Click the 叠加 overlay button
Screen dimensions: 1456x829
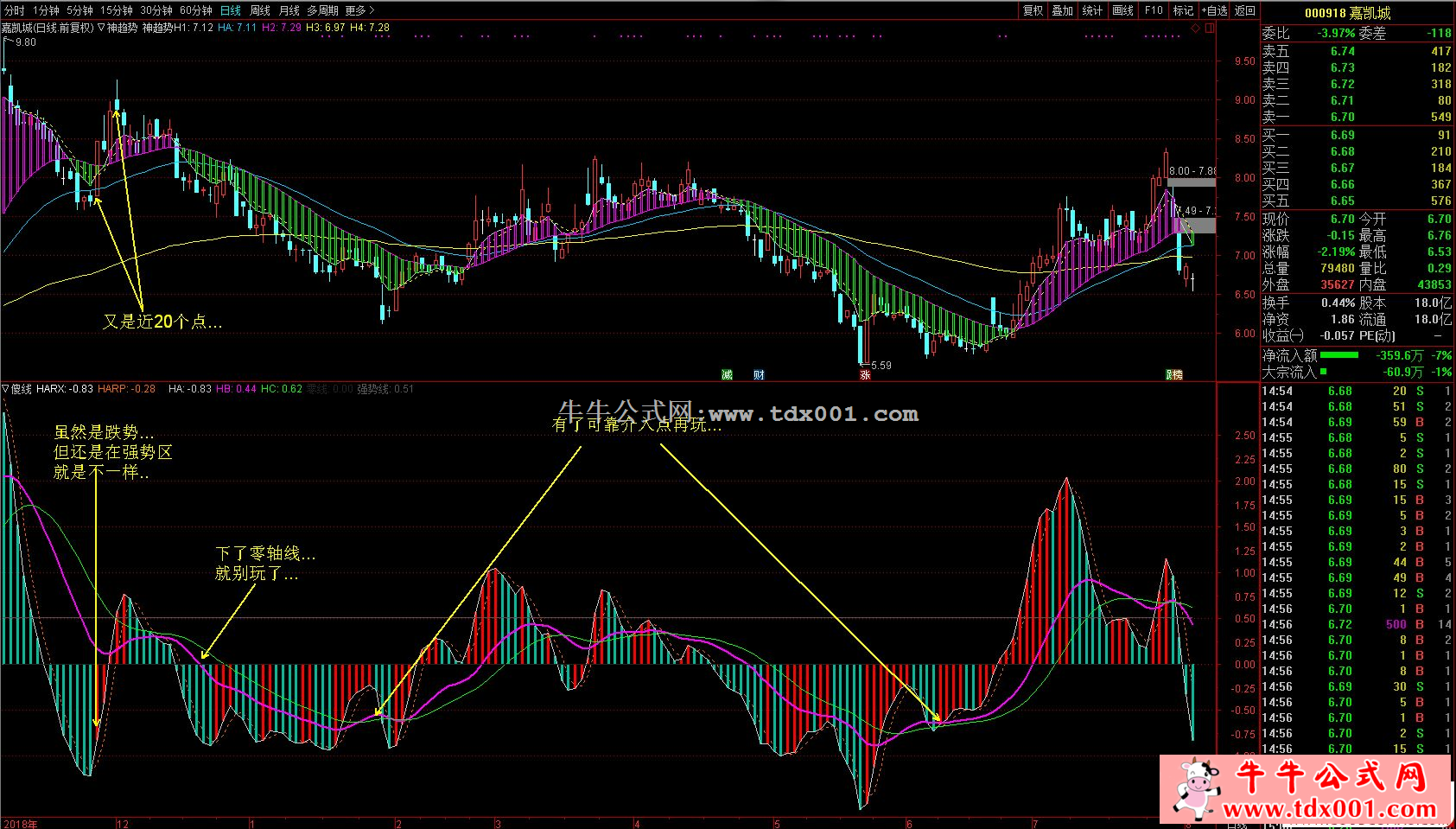coord(1063,10)
